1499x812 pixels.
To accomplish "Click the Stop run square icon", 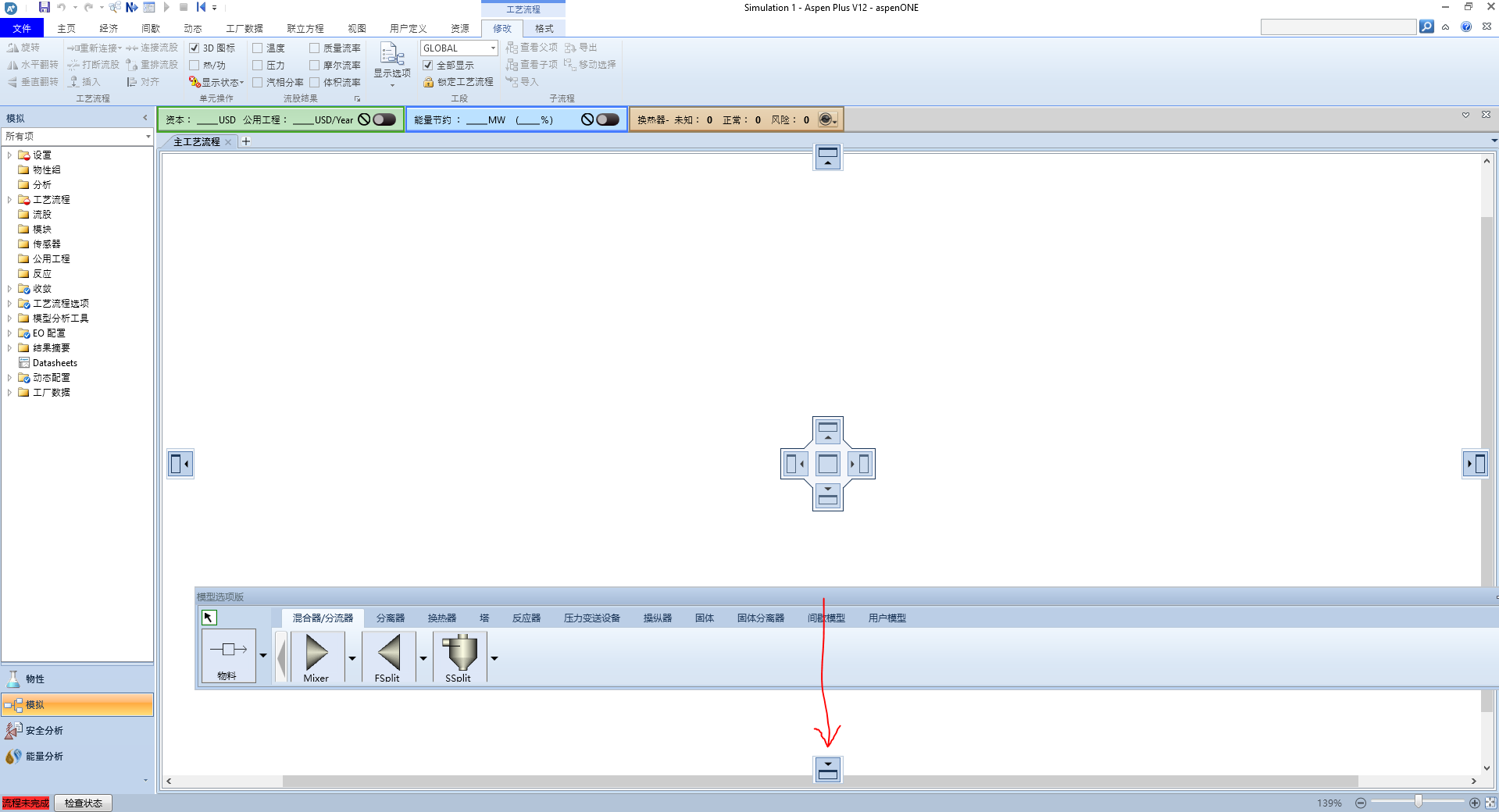I will point(184,7).
